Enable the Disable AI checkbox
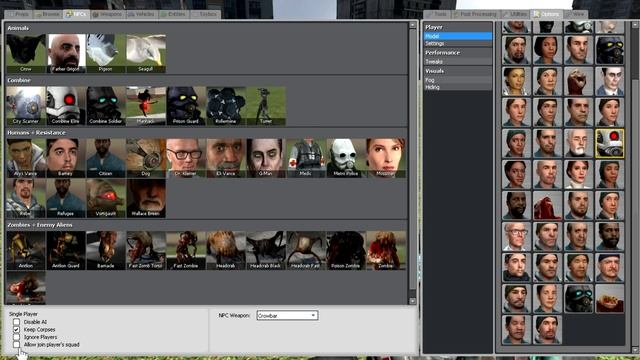This screenshot has width=640, height=360. (x=16, y=322)
